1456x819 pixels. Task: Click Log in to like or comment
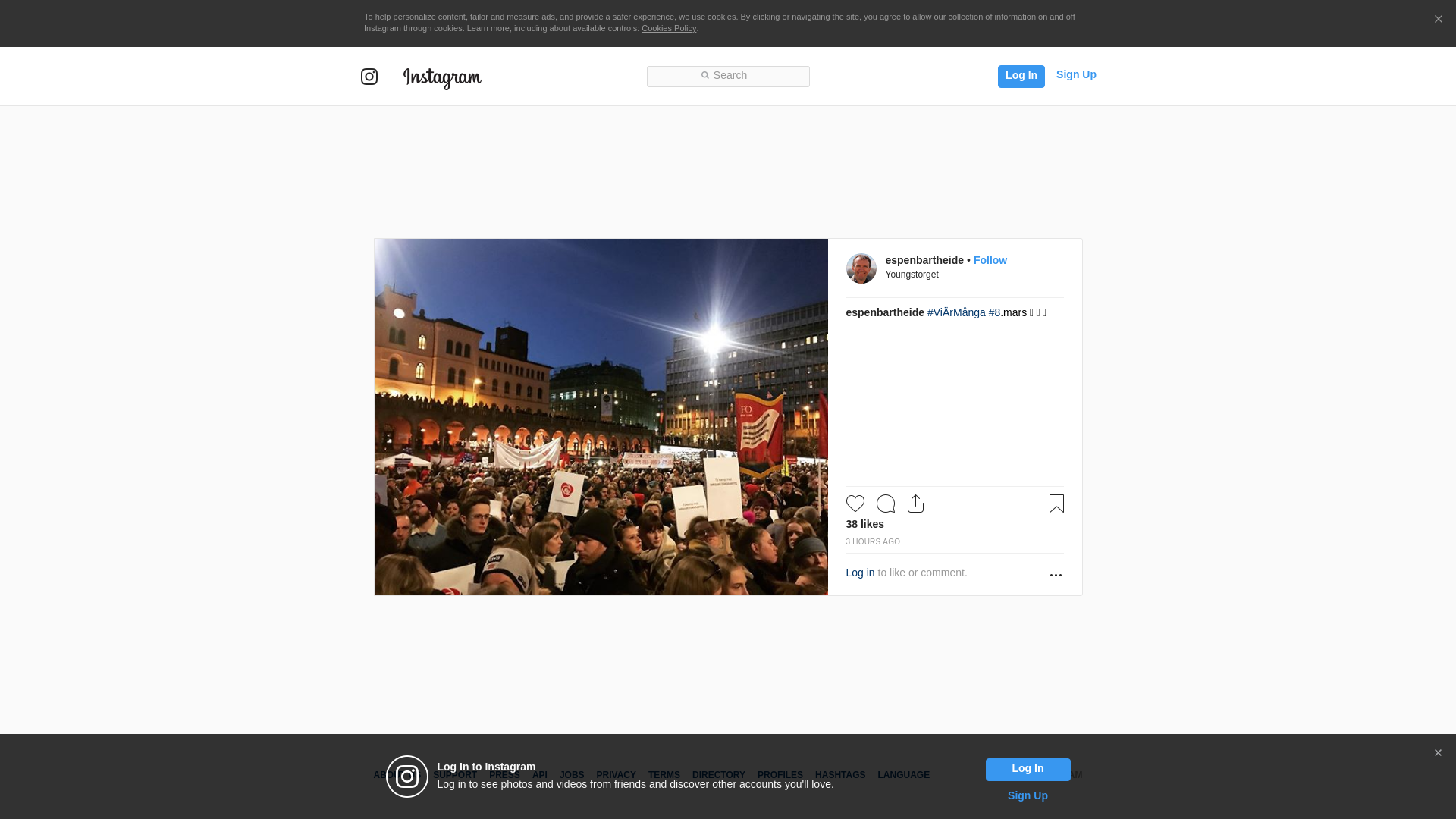860,573
